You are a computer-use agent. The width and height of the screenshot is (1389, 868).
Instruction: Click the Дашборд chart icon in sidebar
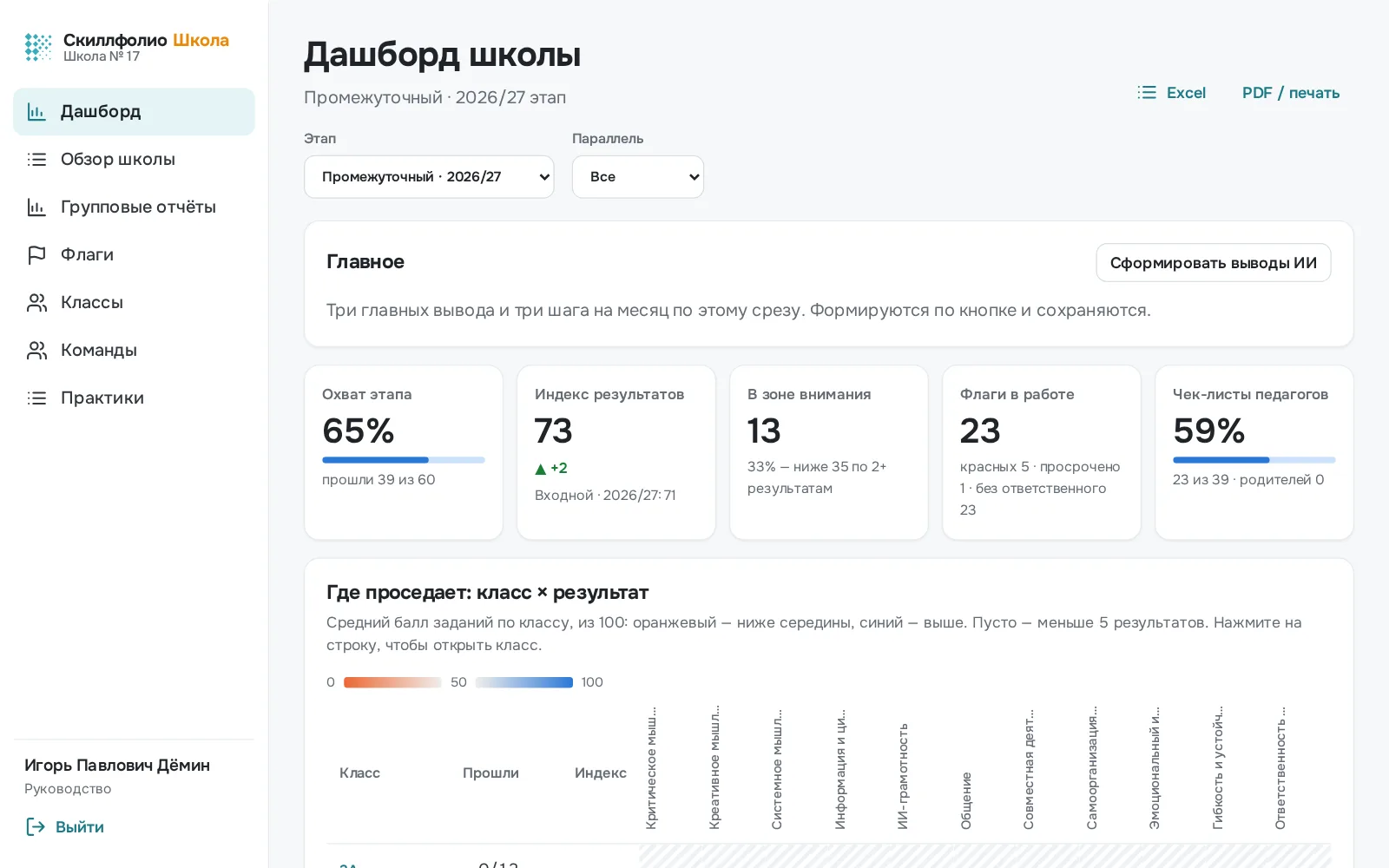click(x=36, y=111)
